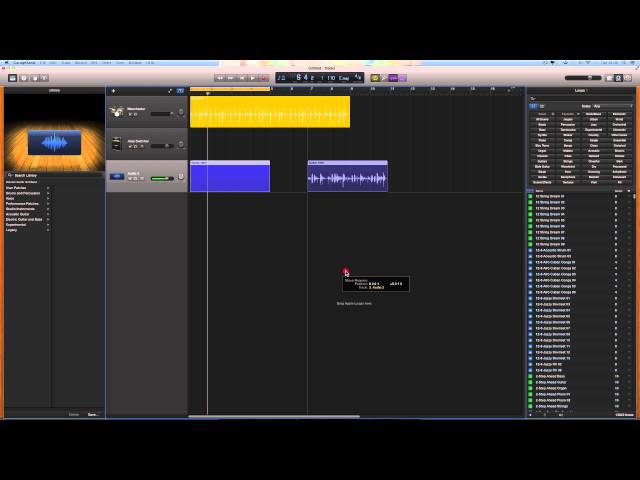This screenshot has width=640, height=480.
Task: Select the Audio 2 track waveform icon
Action: 117,176
